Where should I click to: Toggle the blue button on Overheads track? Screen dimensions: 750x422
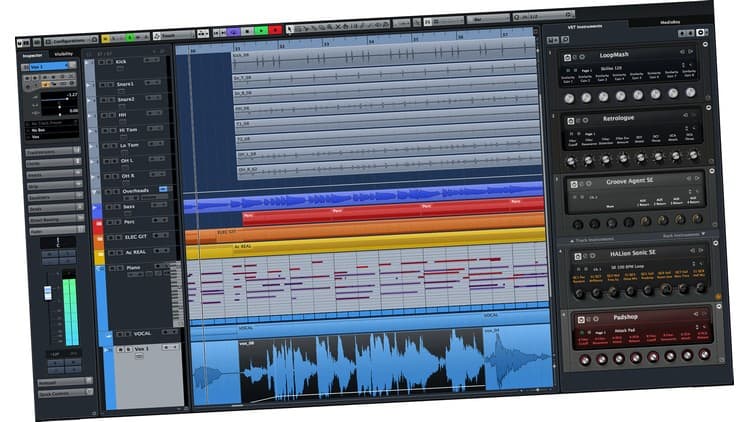[x=163, y=189]
